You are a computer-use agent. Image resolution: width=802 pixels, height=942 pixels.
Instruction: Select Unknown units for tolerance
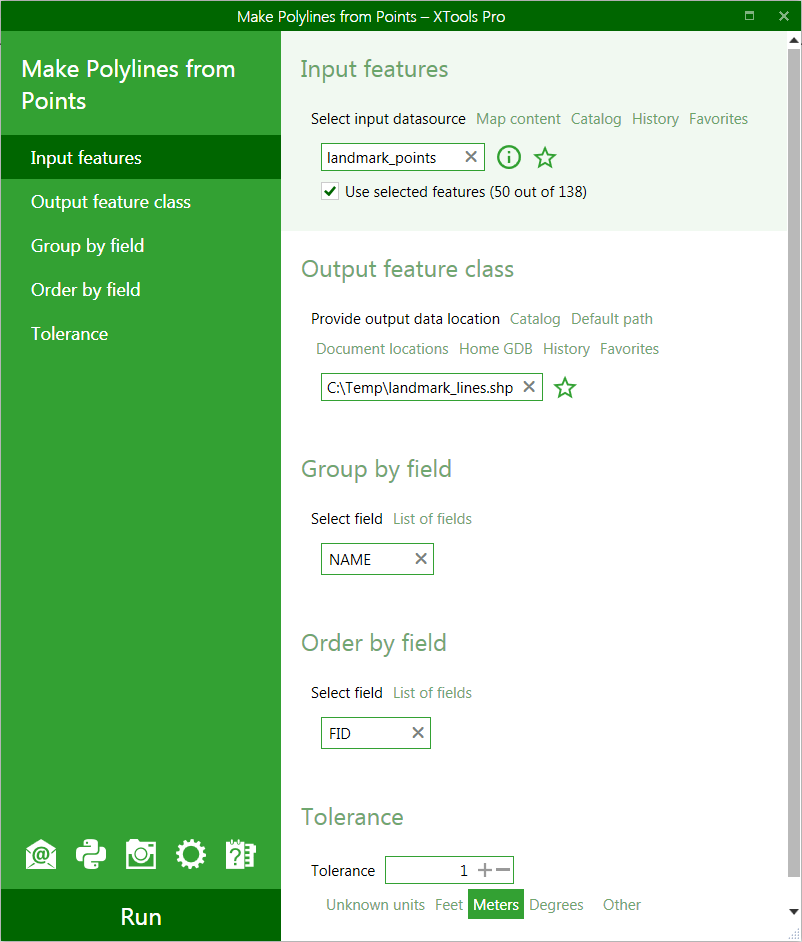375,905
